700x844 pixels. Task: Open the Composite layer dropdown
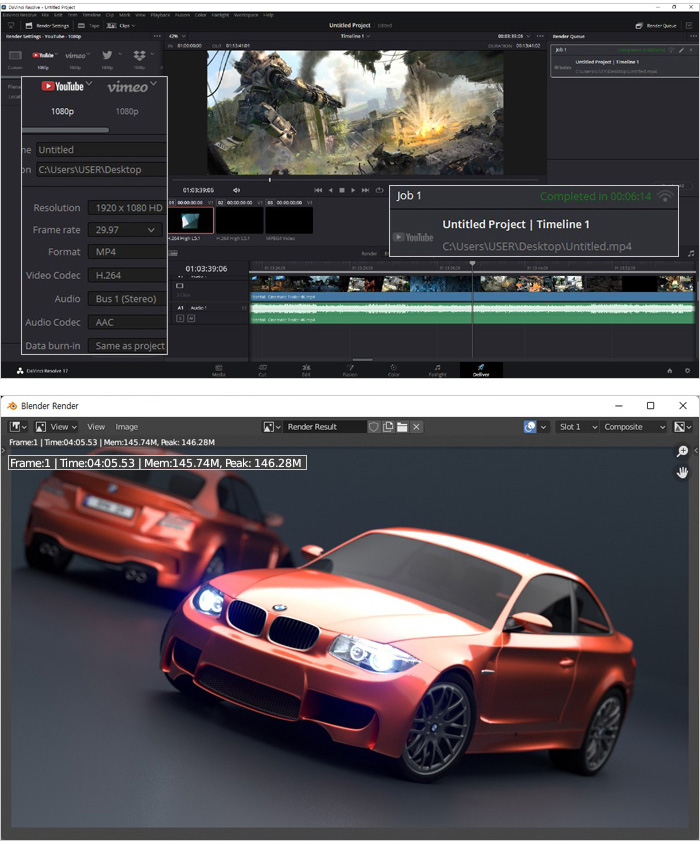634,427
